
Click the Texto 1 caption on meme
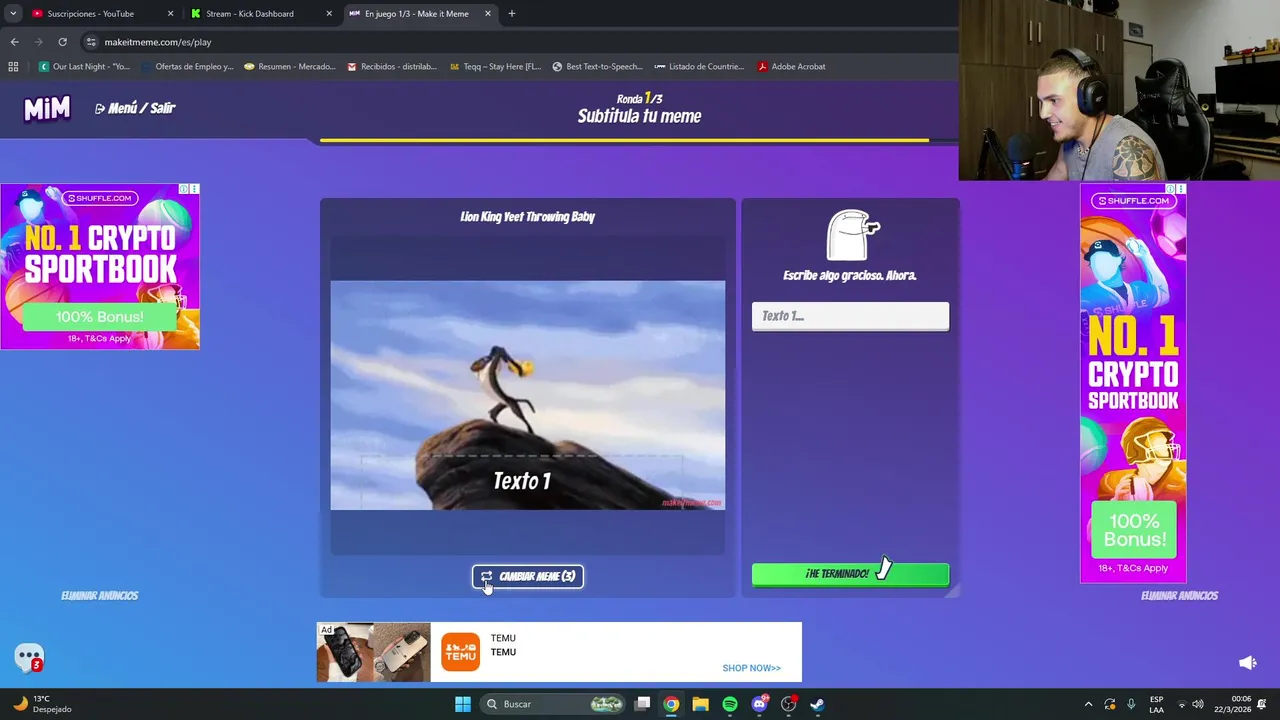522,481
